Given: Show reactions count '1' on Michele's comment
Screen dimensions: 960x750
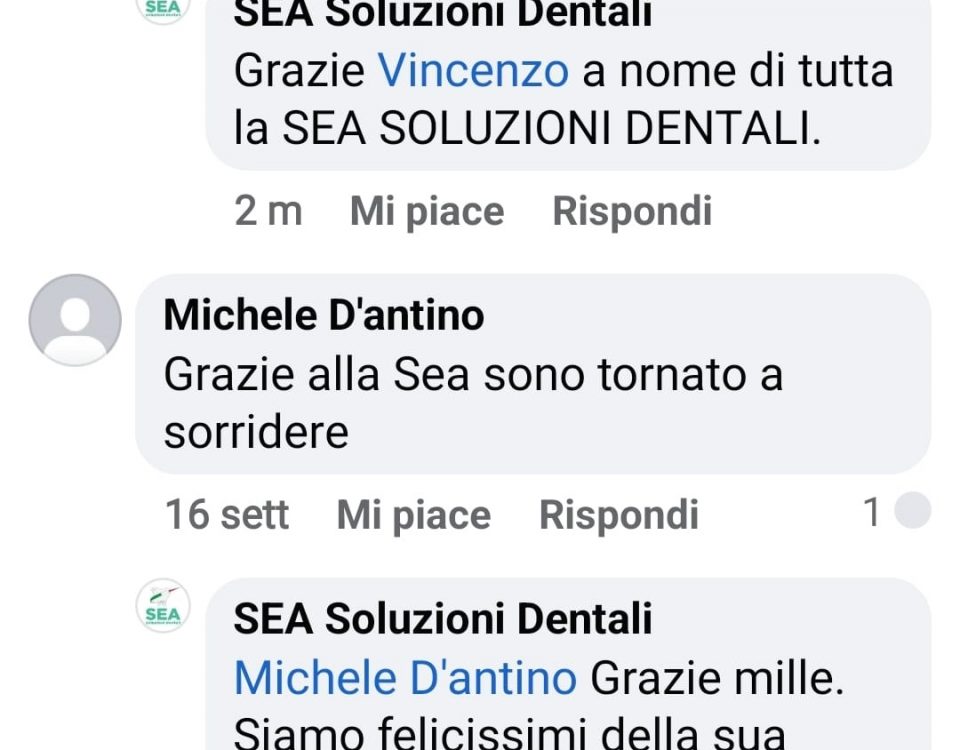Looking at the screenshot, I should (x=871, y=511).
